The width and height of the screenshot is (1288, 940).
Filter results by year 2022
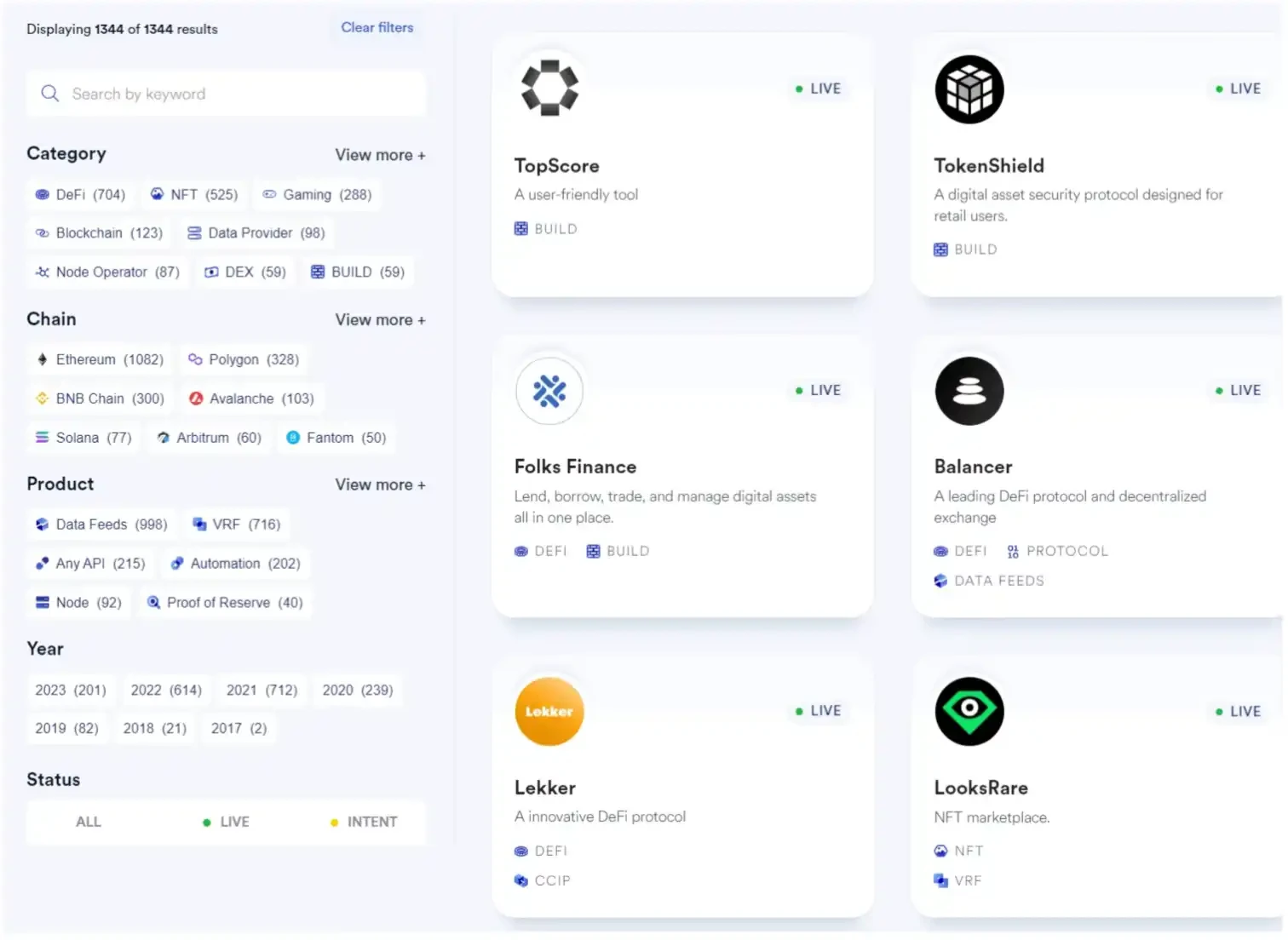point(166,691)
